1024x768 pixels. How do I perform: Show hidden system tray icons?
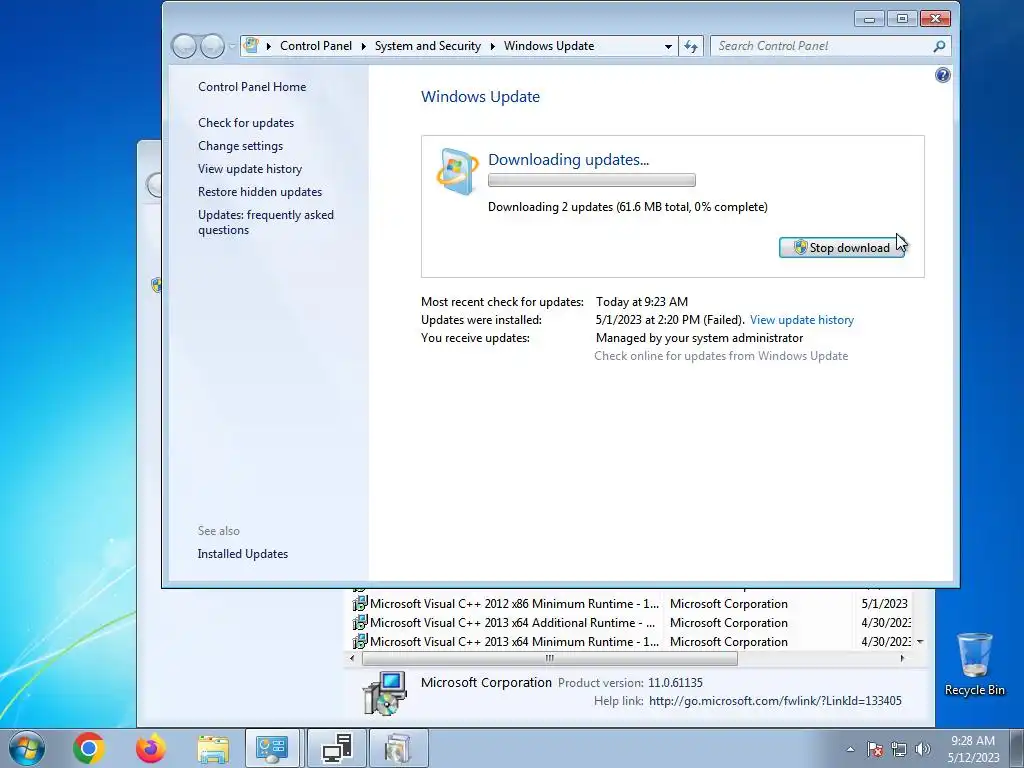coord(850,749)
